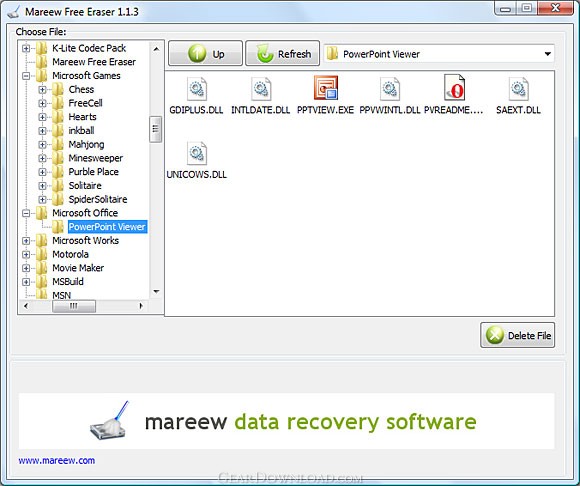Click the Movie Maker folder icon
Viewport: 580px width, 486px height.
pos(41,268)
